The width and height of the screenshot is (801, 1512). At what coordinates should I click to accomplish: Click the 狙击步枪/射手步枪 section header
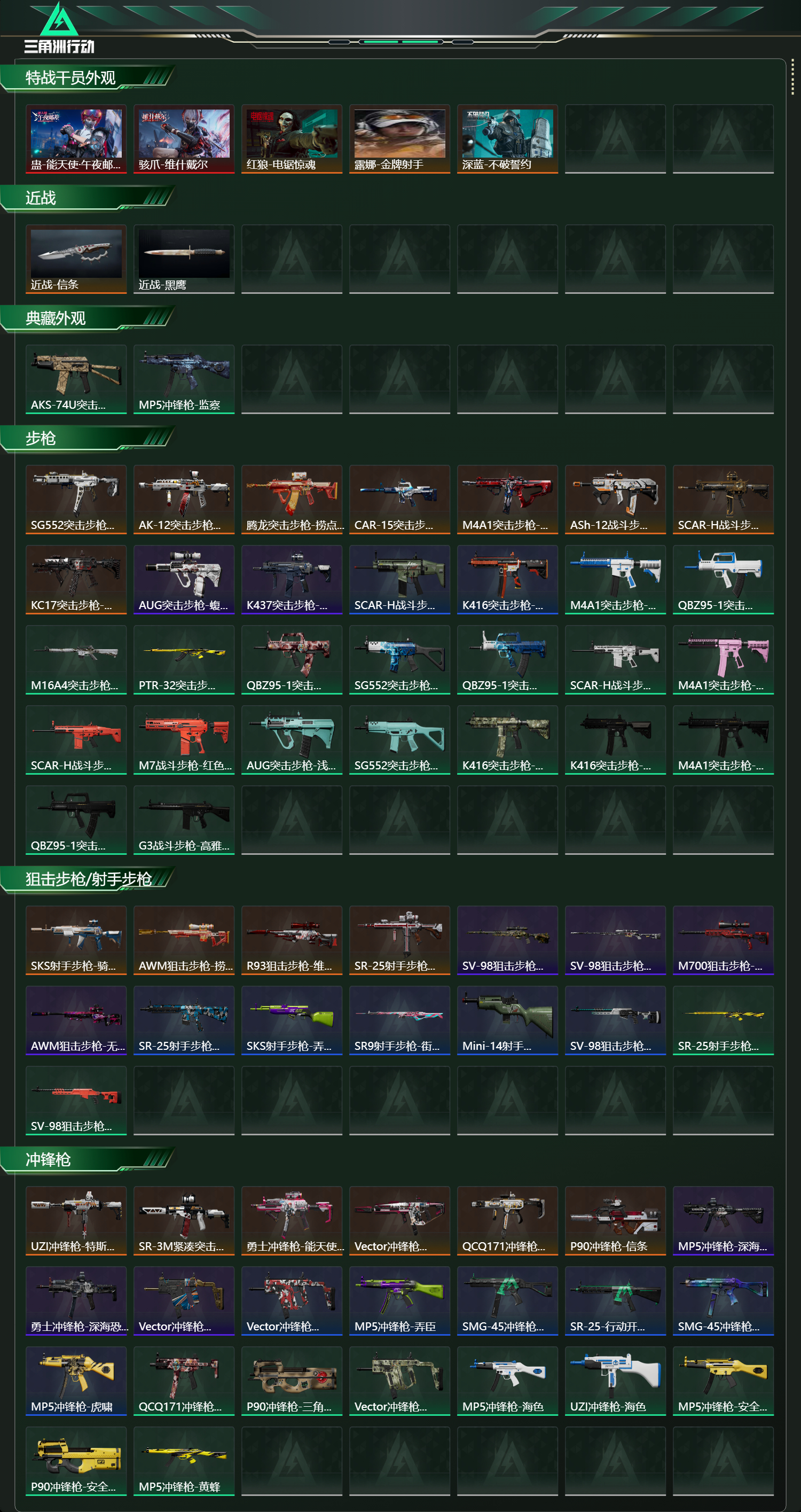(x=89, y=879)
